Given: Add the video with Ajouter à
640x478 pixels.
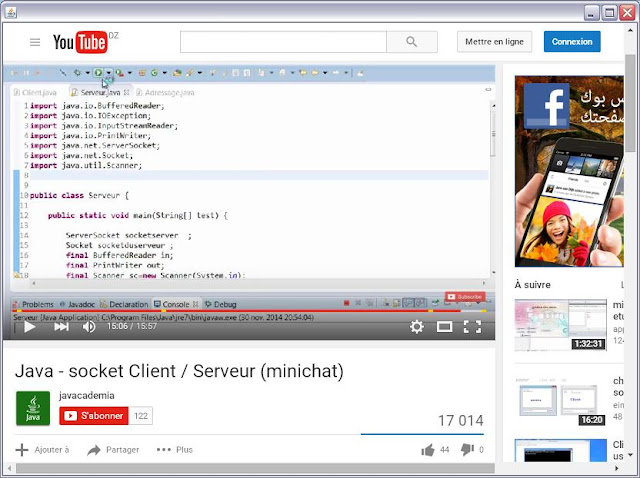Looking at the screenshot, I should [42, 450].
